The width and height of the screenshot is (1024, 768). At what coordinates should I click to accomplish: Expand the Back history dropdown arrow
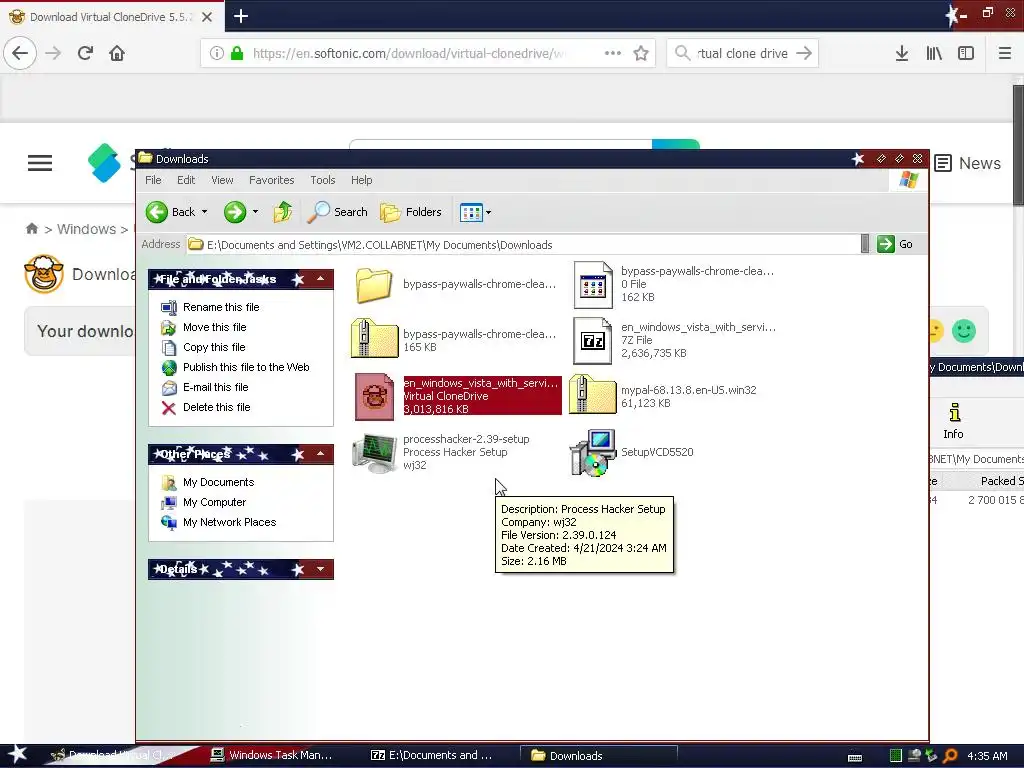click(x=204, y=212)
